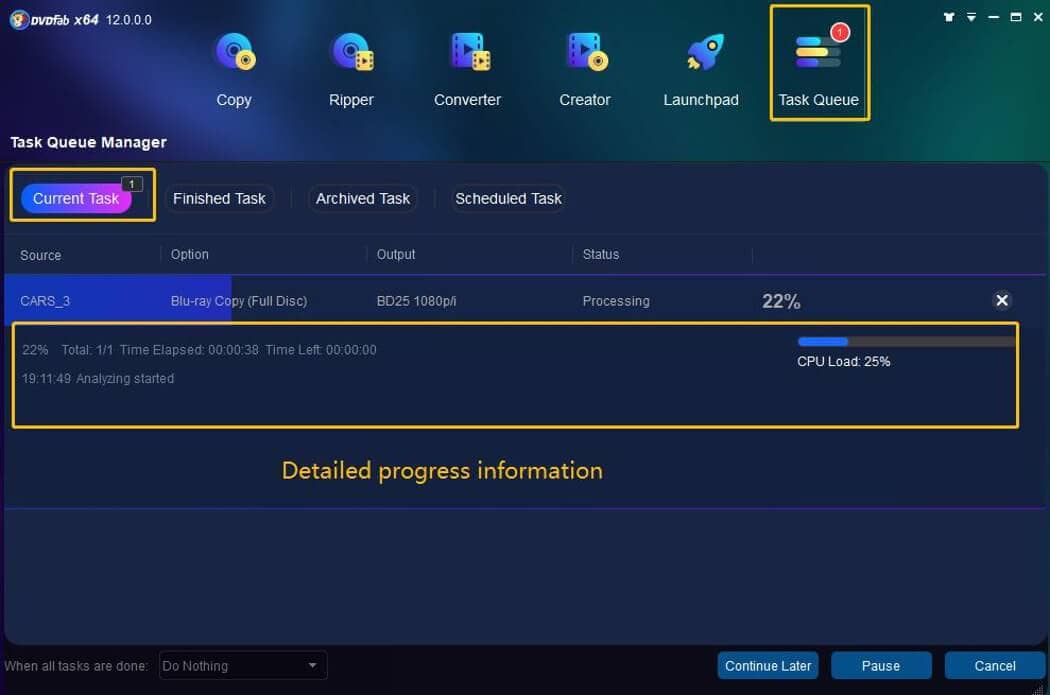Image resolution: width=1050 pixels, height=695 pixels.
Task: Open the Archived Task tab
Action: 363,198
